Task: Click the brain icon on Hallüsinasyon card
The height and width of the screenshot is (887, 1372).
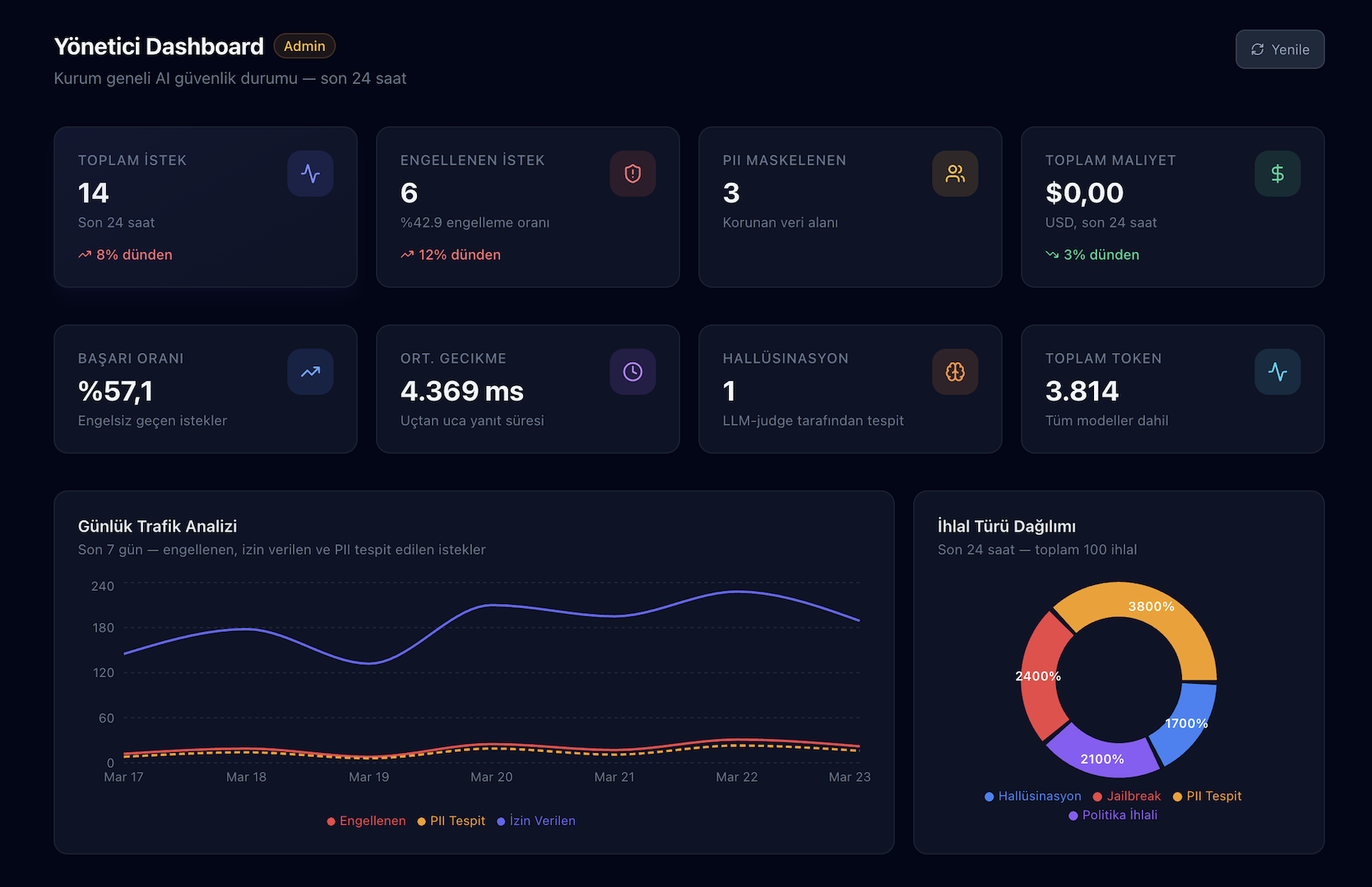Action: pos(955,372)
